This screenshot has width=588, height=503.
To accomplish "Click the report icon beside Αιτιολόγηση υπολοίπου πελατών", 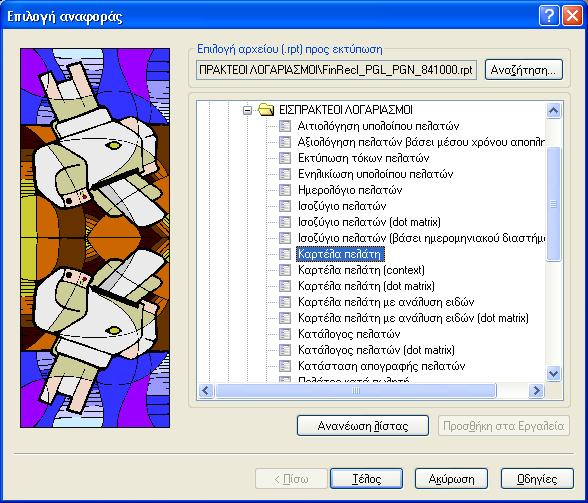I will coord(285,126).
